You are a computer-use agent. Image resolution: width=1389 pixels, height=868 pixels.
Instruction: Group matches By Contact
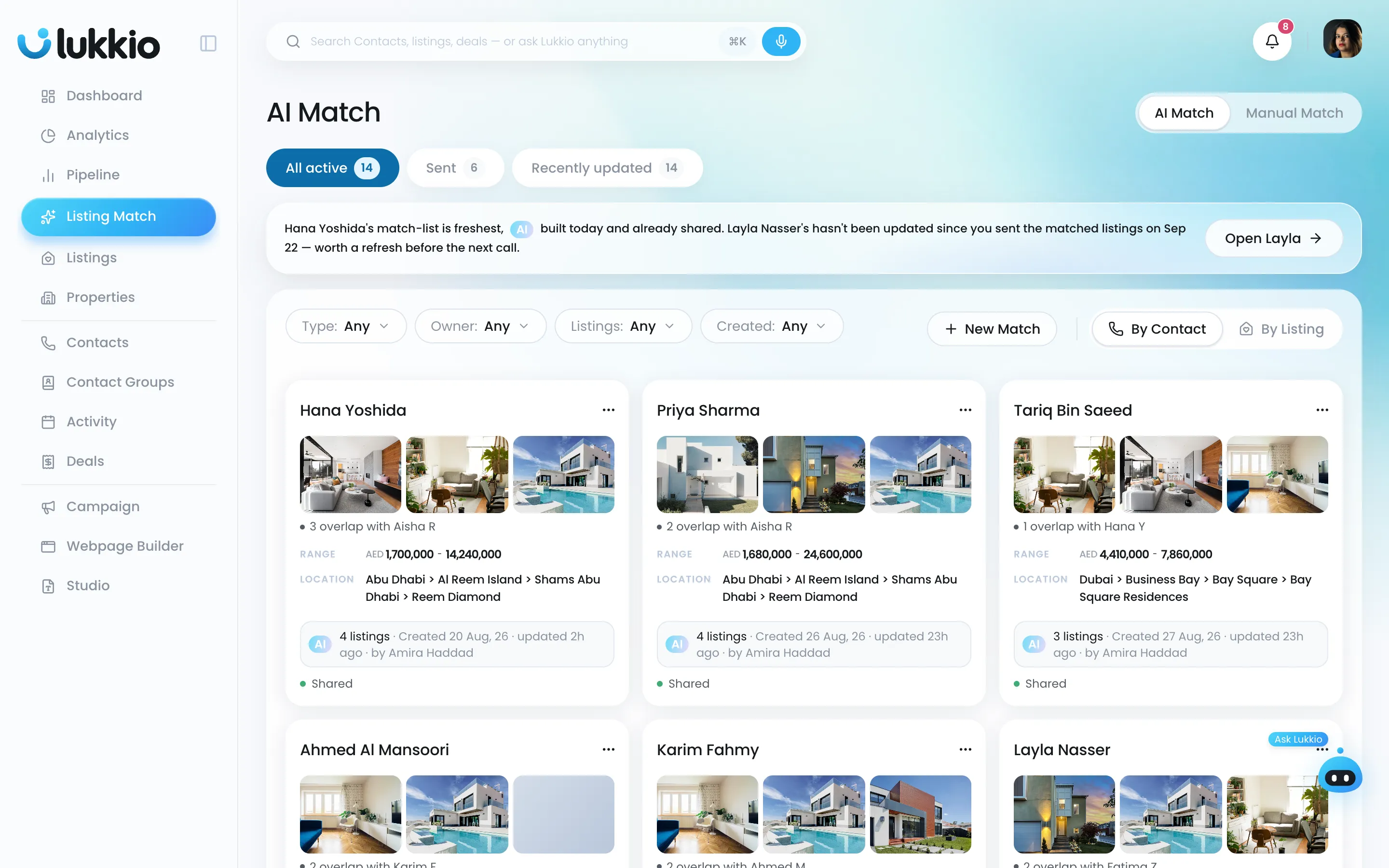click(x=1157, y=329)
